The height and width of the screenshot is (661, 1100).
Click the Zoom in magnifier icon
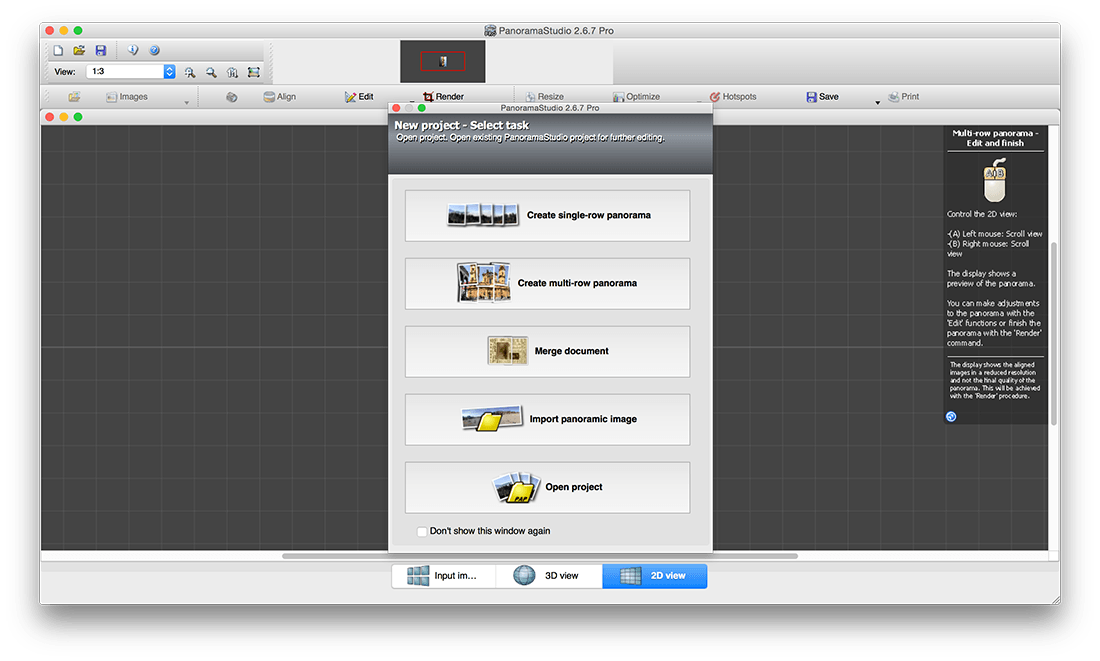pos(190,72)
